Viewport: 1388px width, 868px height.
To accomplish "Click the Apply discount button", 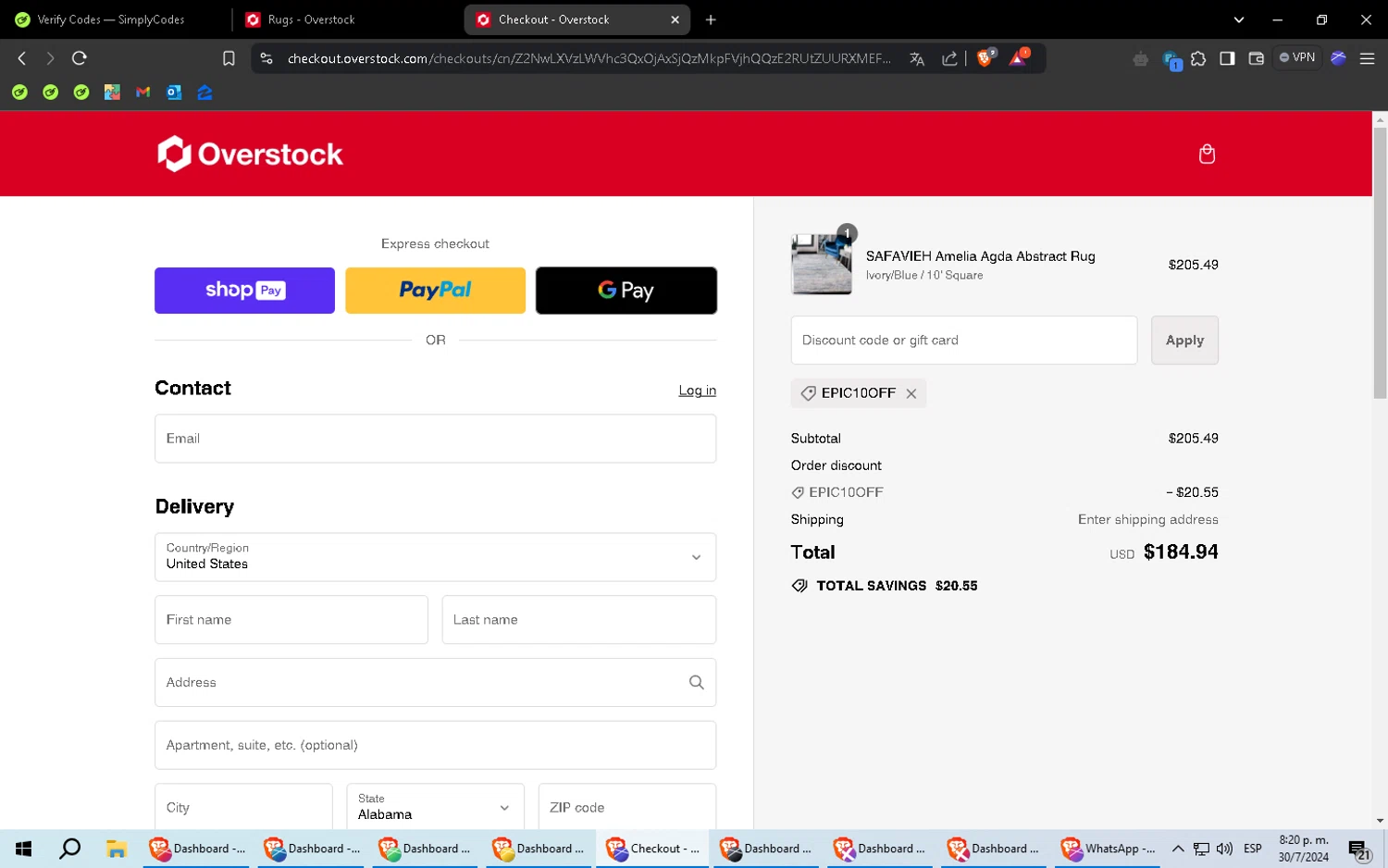I will [1184, 341].
